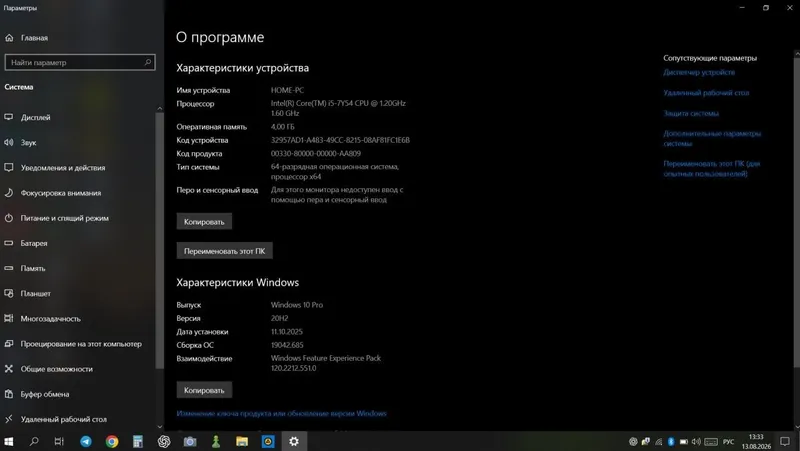Select the 19042.685 OS build text
This screenshot has height=451, width=800.
287,345
